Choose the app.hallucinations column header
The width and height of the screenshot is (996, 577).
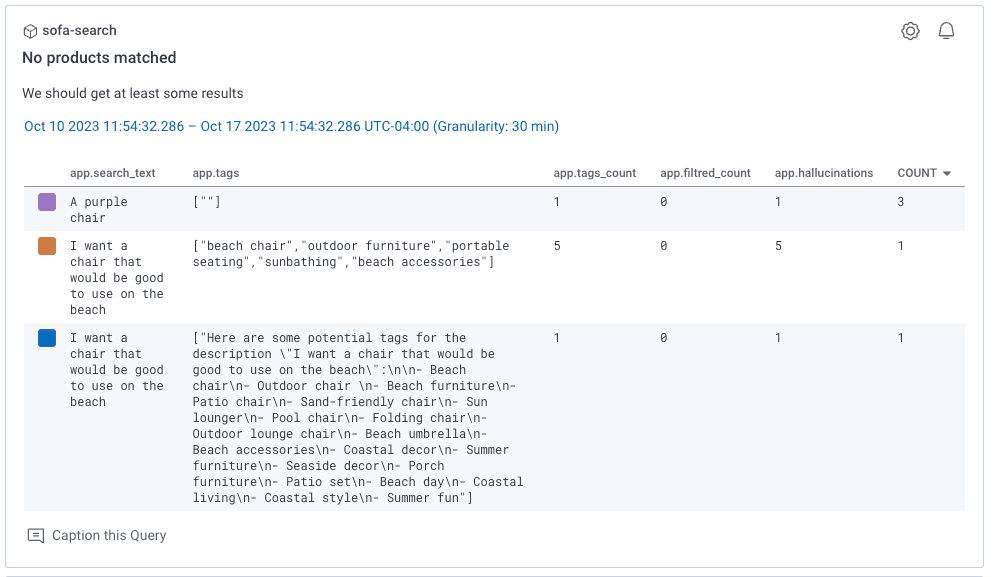coord(823,173)
